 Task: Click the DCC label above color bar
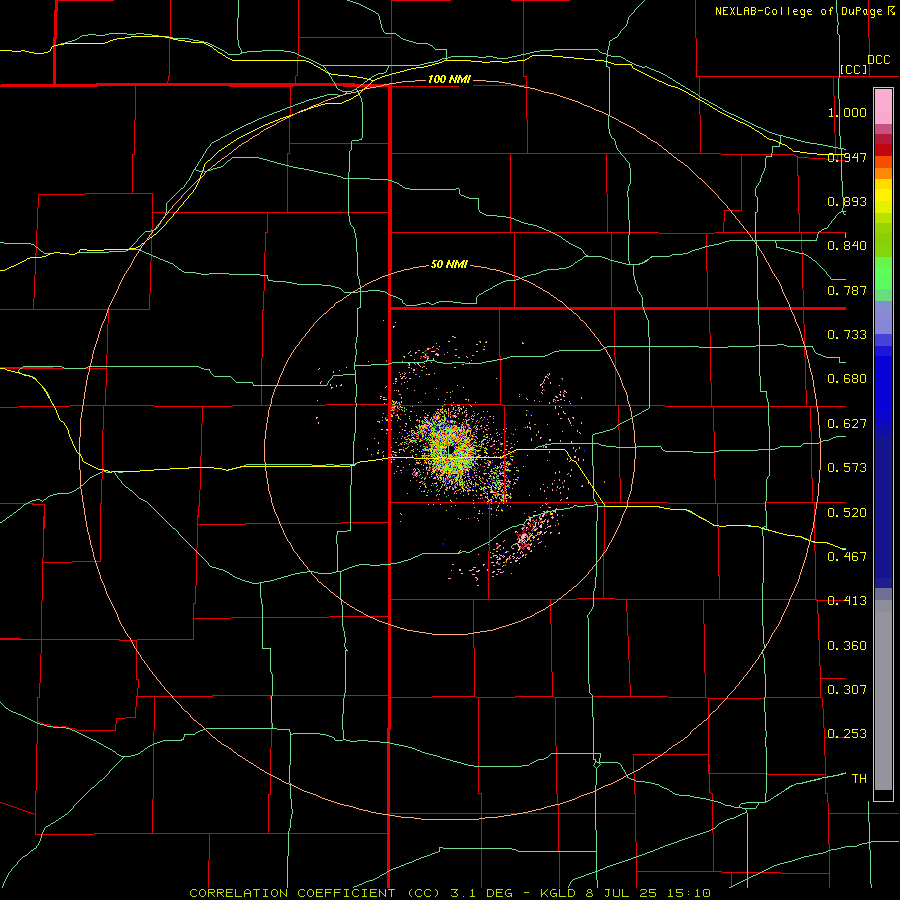click(878, 60)
